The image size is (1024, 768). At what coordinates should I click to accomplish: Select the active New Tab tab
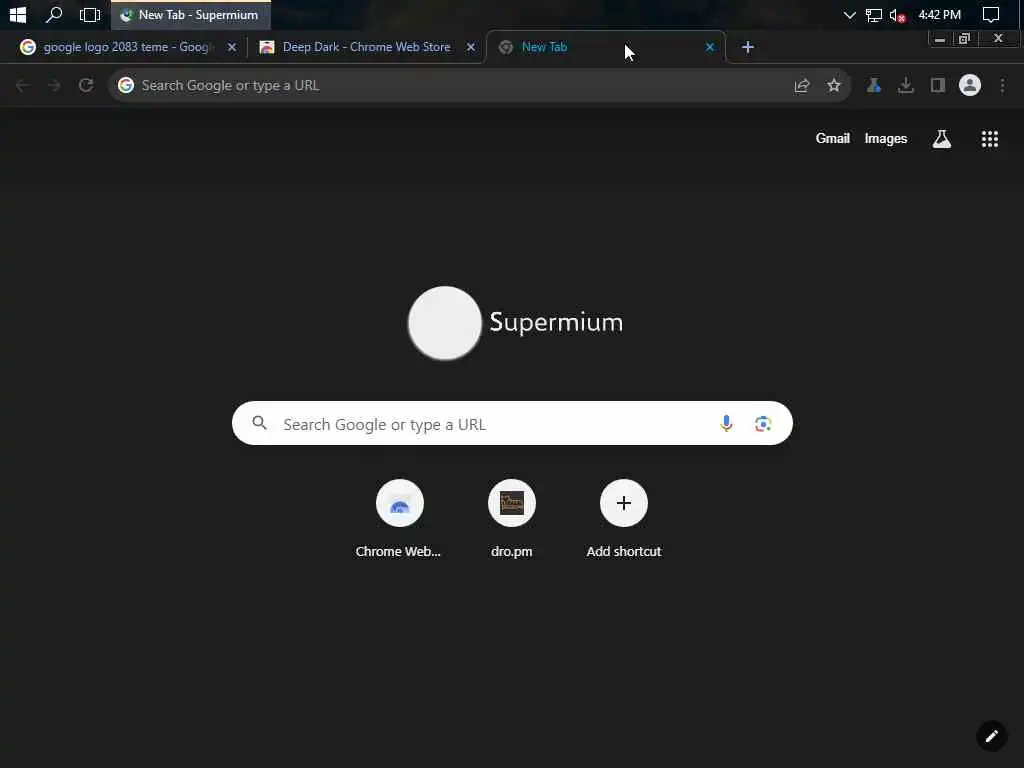click(x=605, y=47)
